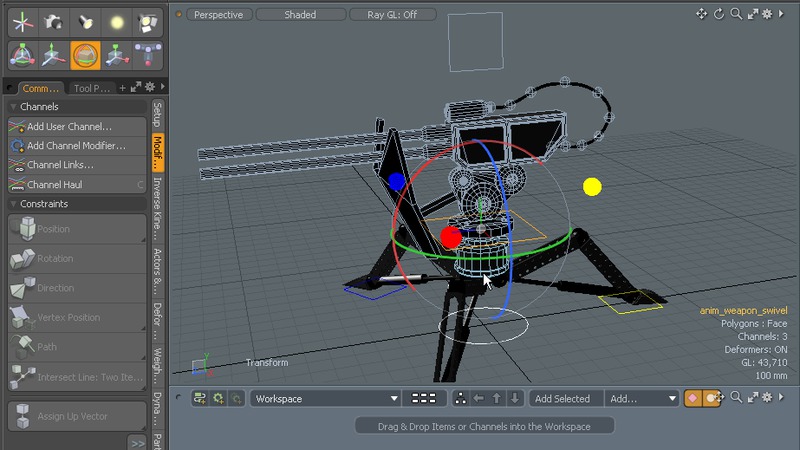Click Intersect Line: Two Items
The height and width of the screenshot is (450, 800).
click(x=77, y=377)
